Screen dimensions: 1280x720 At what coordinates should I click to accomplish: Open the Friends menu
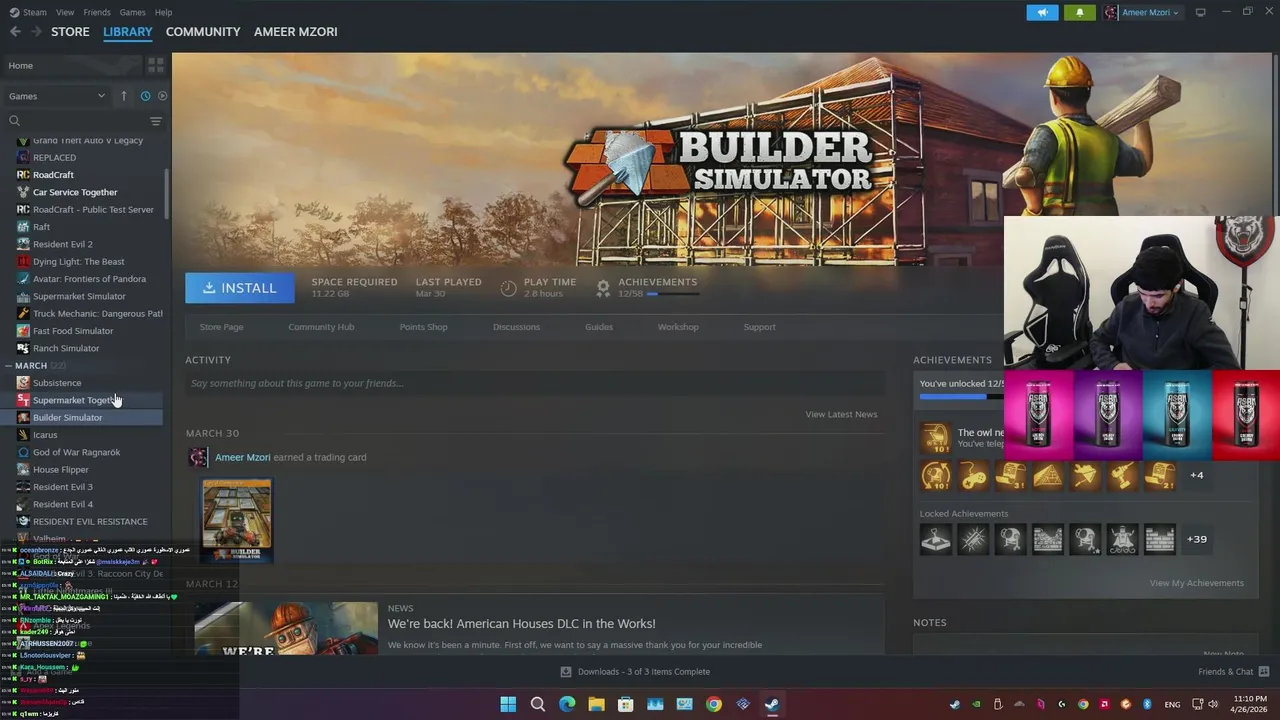(97, 12)
